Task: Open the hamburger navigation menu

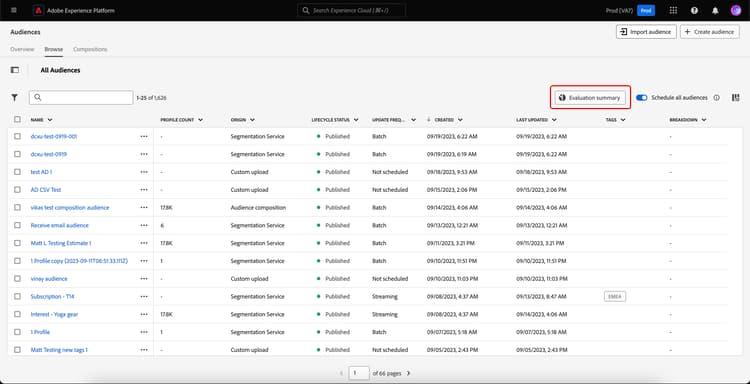Action: [13, 10]
